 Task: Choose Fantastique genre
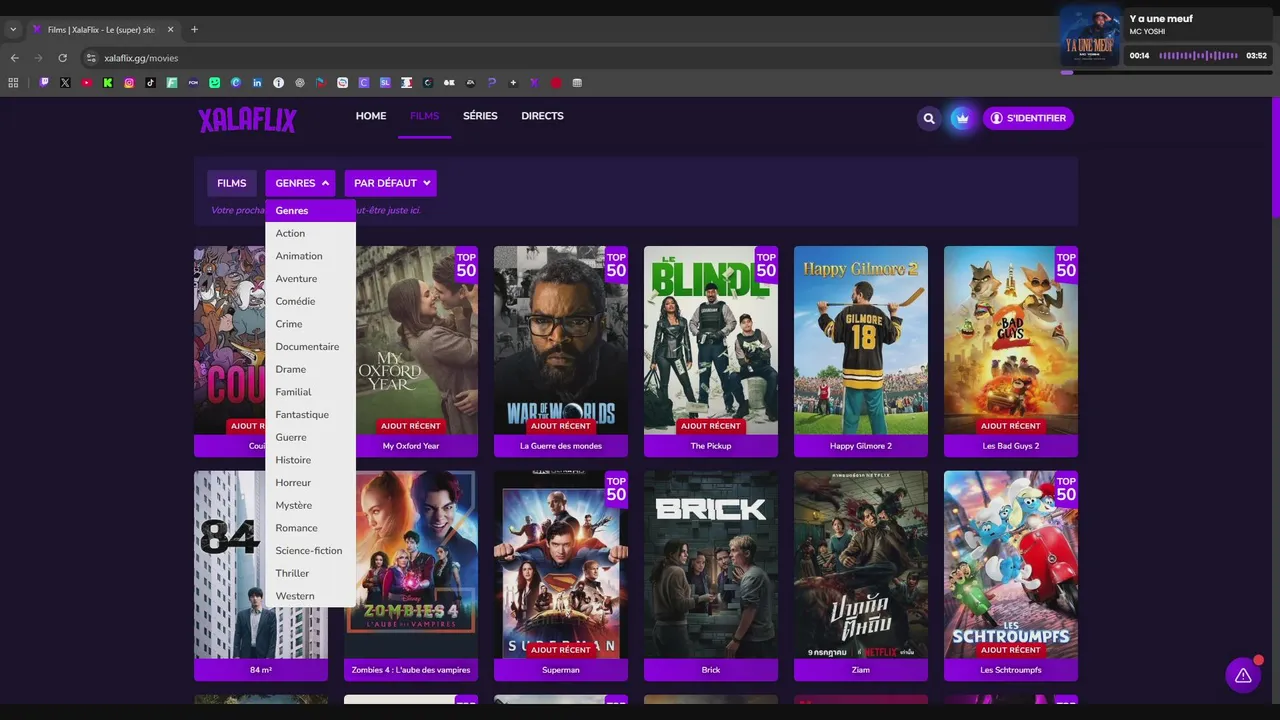click(x=310, y=415)
